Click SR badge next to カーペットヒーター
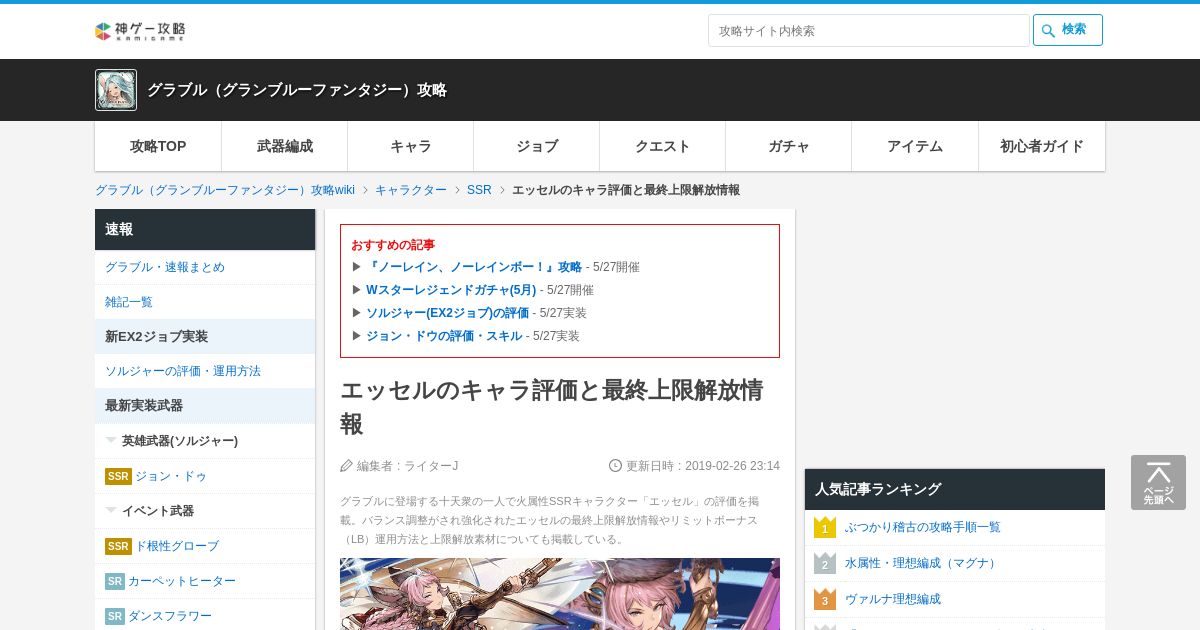Viewport: 1200px width, 630px height. 115,581
